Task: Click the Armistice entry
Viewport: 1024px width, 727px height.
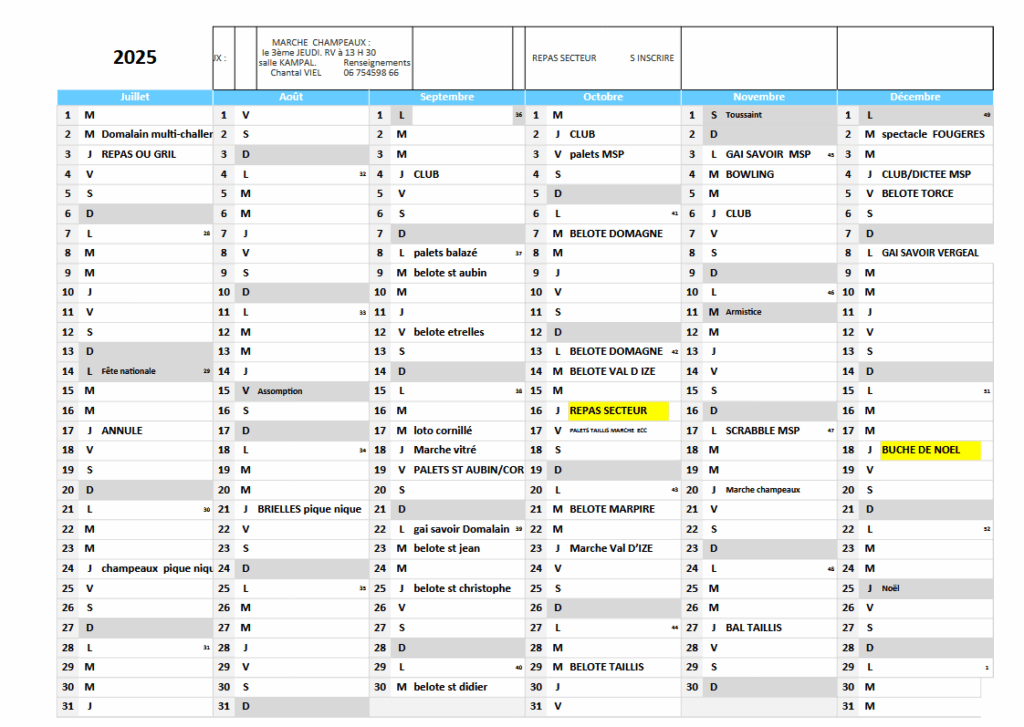Action: click(743, 312)
